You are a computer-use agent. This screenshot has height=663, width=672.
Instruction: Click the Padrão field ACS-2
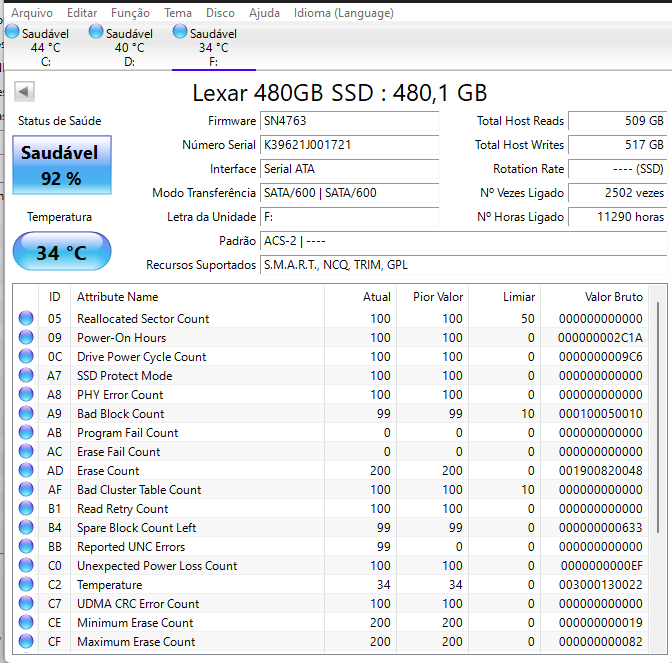(464, 241)
